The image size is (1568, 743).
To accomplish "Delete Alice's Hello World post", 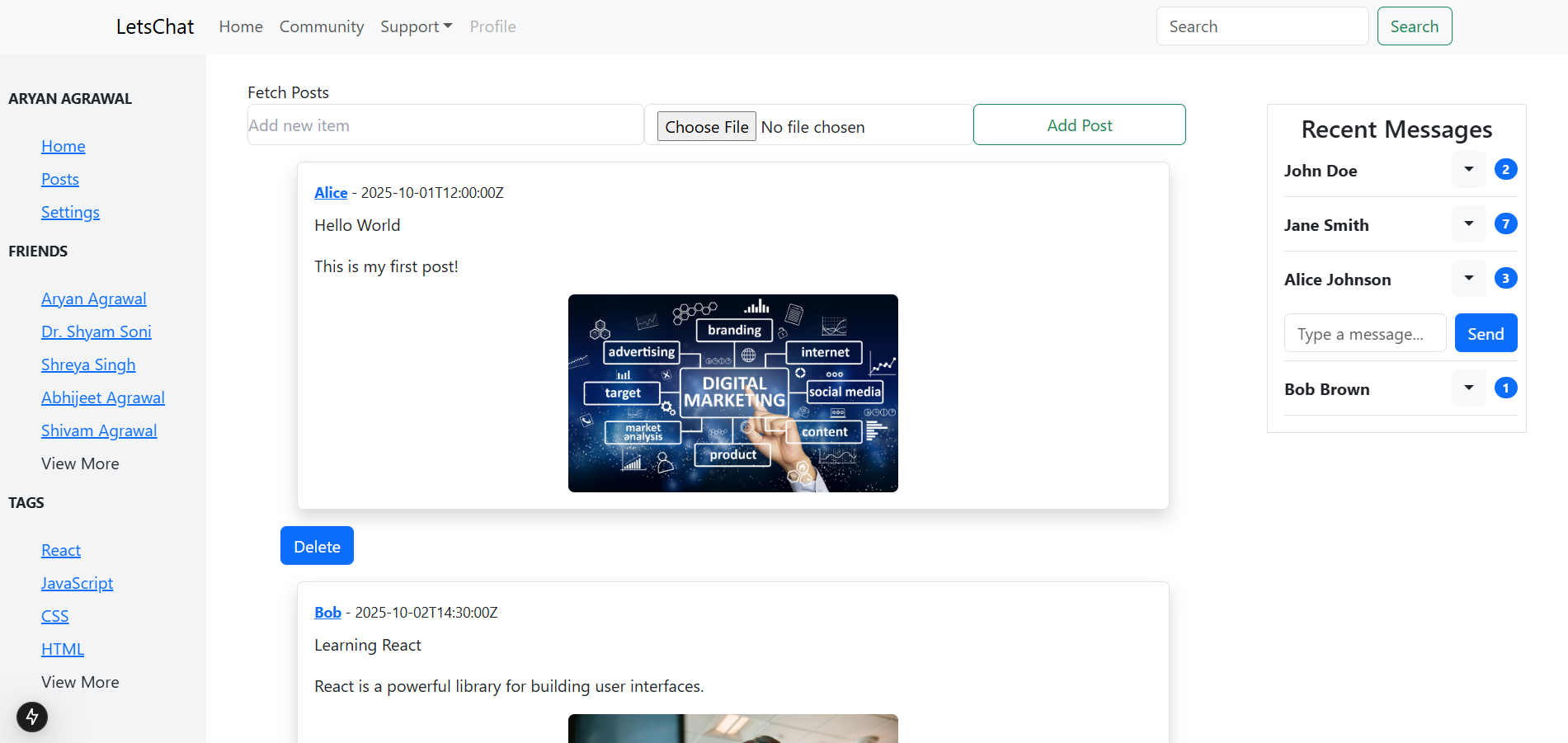I will pos(317,546).
